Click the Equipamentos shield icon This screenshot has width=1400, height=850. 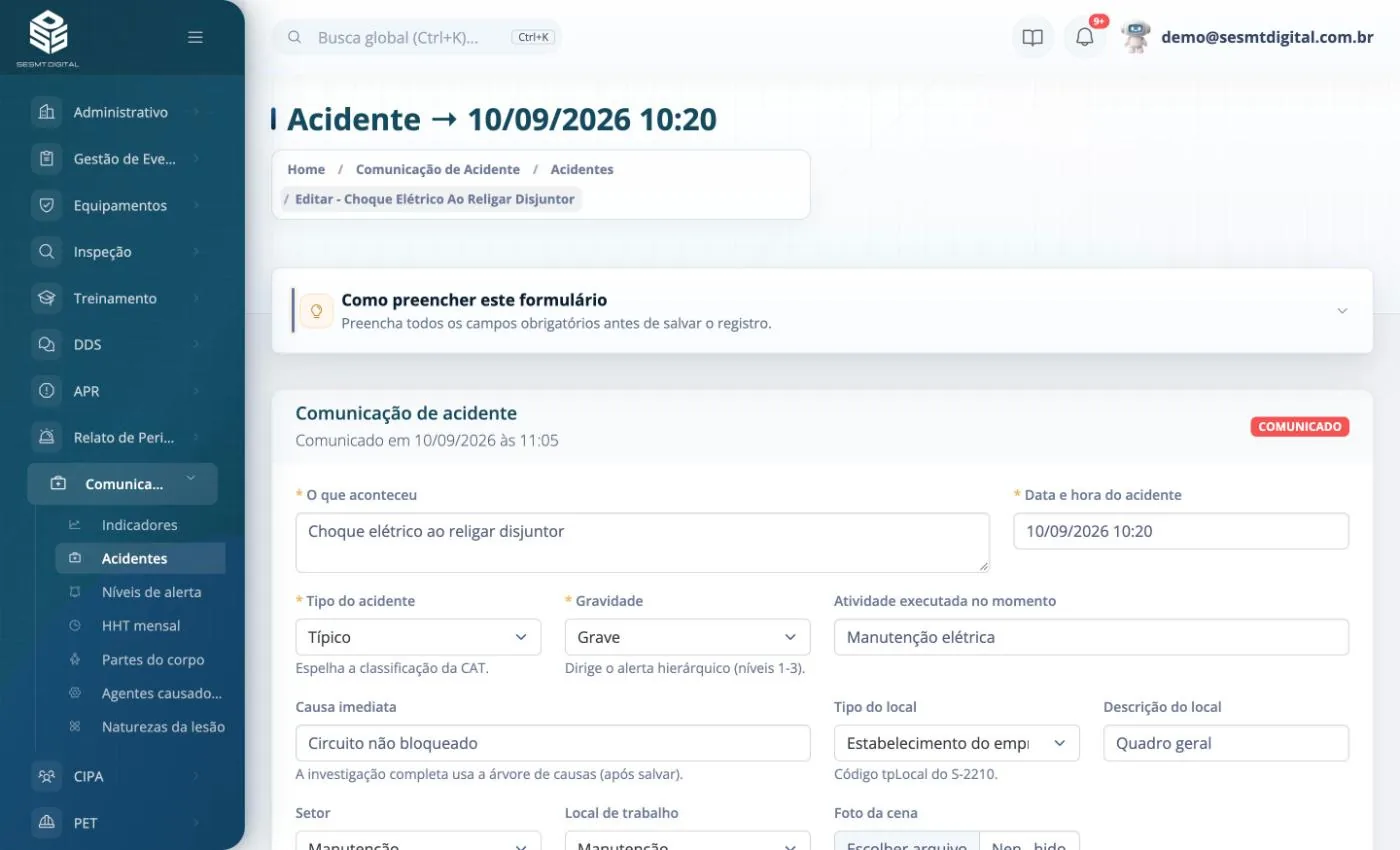coord(46,205)
